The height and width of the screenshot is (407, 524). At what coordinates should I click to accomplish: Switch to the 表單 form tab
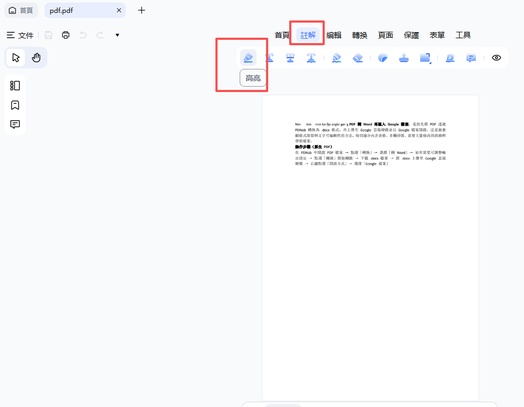pyautogui.click(x=437, y=35)
